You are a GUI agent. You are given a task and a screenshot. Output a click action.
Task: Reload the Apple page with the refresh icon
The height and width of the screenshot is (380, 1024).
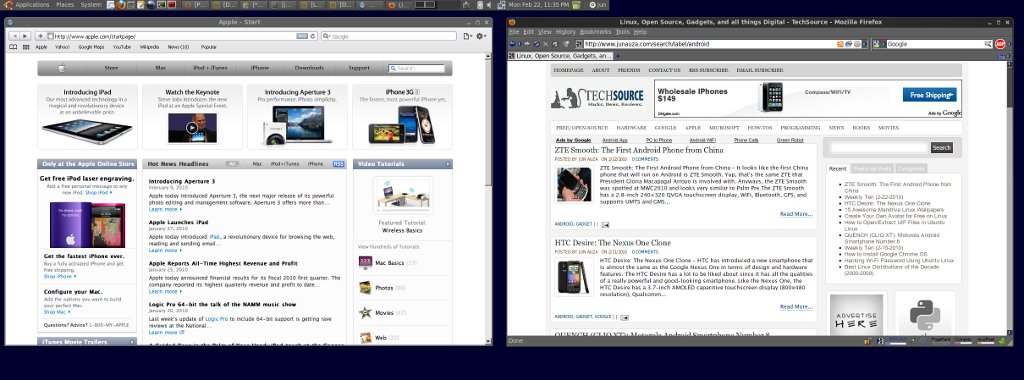[x=313, y=36]
